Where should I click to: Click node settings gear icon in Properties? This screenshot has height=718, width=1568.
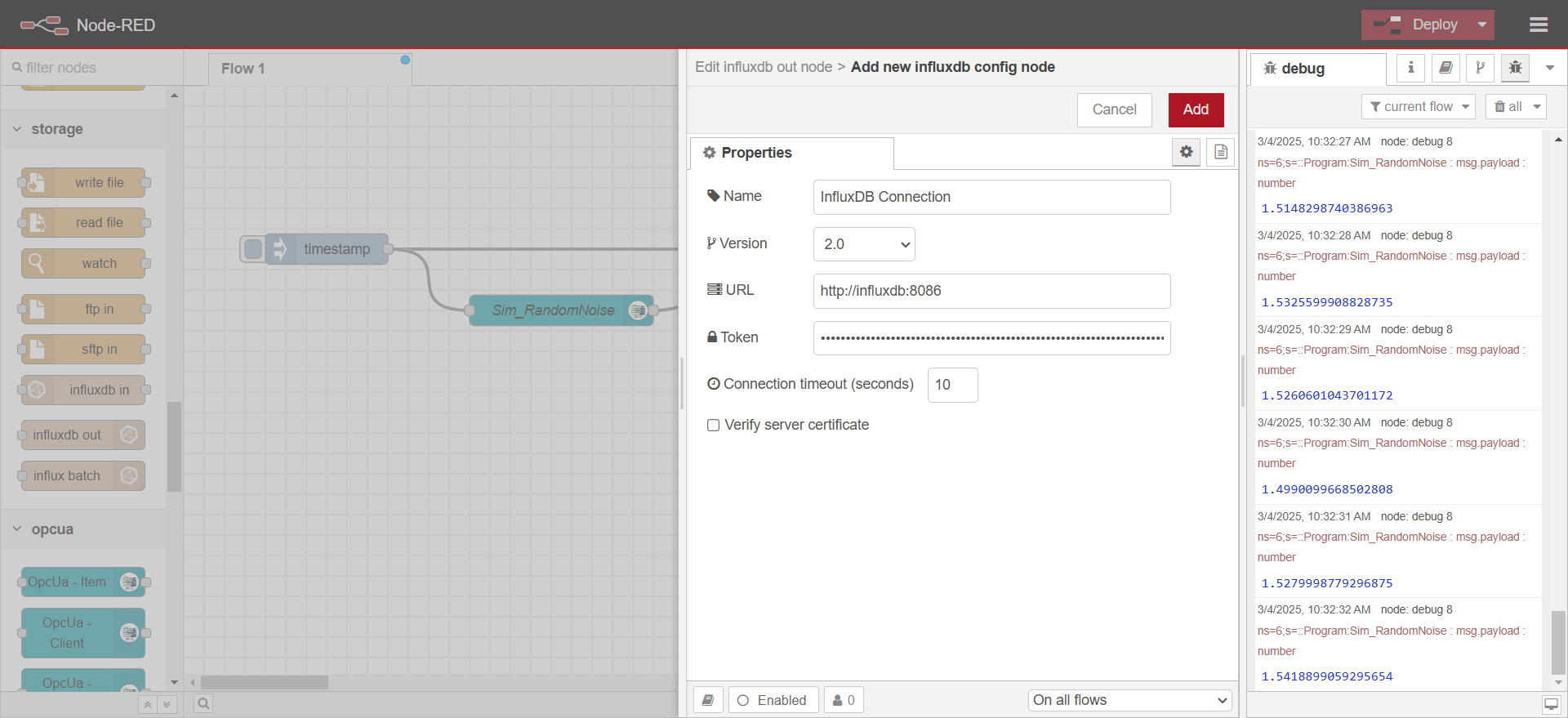coord(1186,152)
